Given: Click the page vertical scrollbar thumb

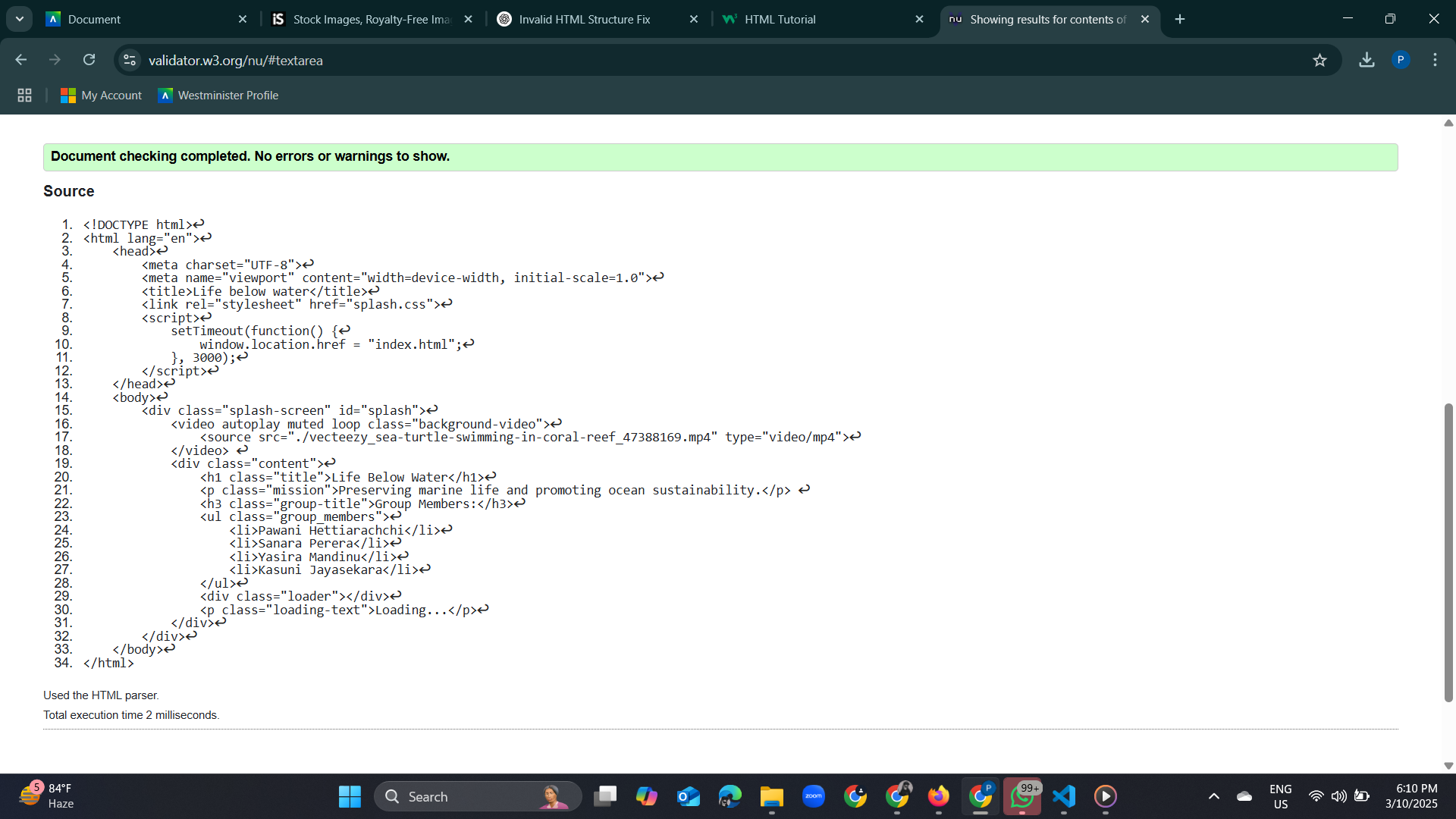Looking at the screenshot, I should (x=1448, y=554).
